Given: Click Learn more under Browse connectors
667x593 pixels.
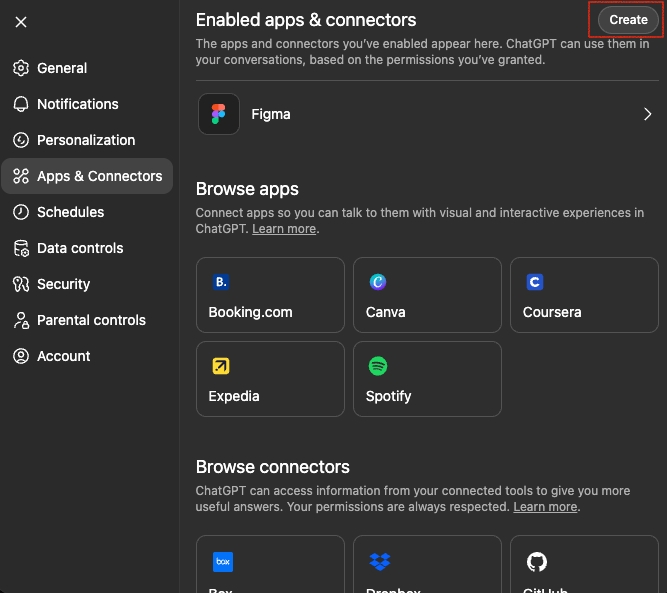Looking at the screenshot, I should [545, 507].
